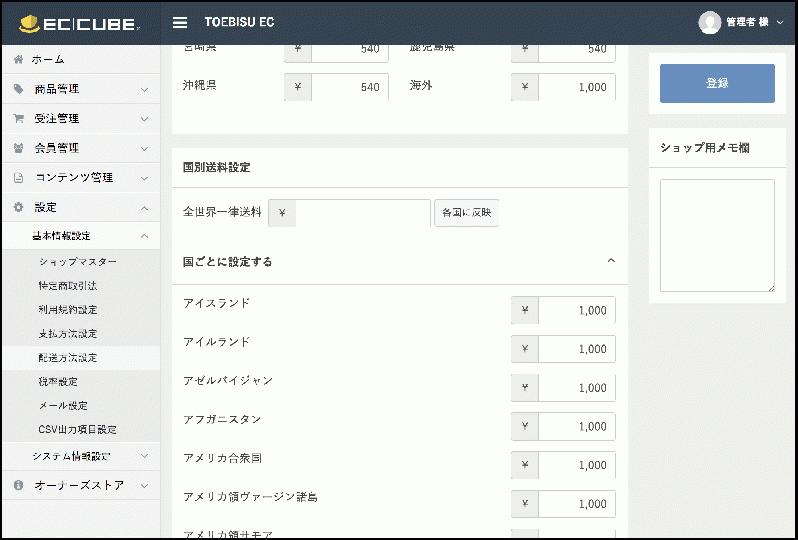Open CSV出力項目設定 page
The width and height of the screenshot is (798, 540).
(77, 430)
